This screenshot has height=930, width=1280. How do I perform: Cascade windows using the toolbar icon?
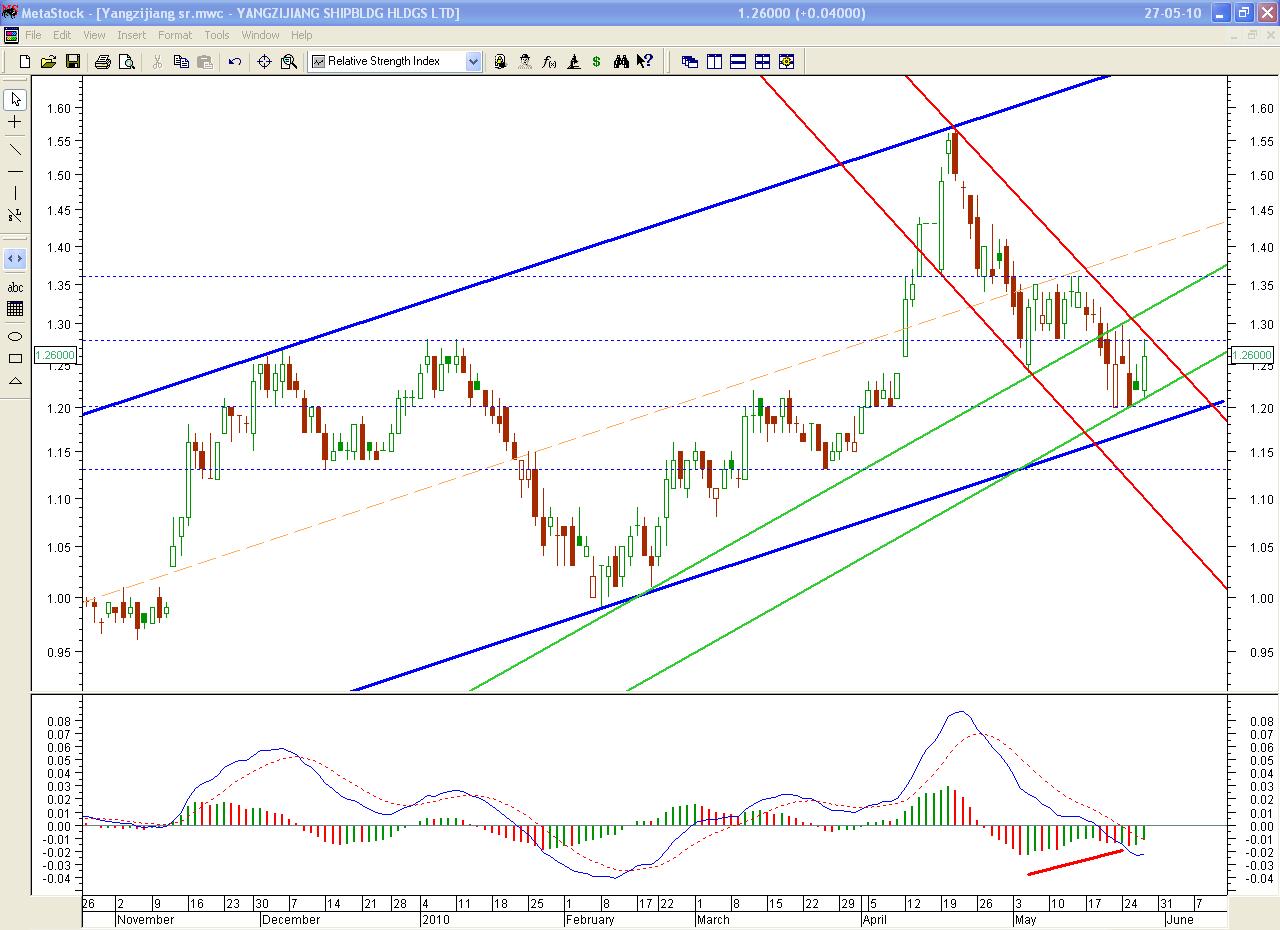coord(690,62)
